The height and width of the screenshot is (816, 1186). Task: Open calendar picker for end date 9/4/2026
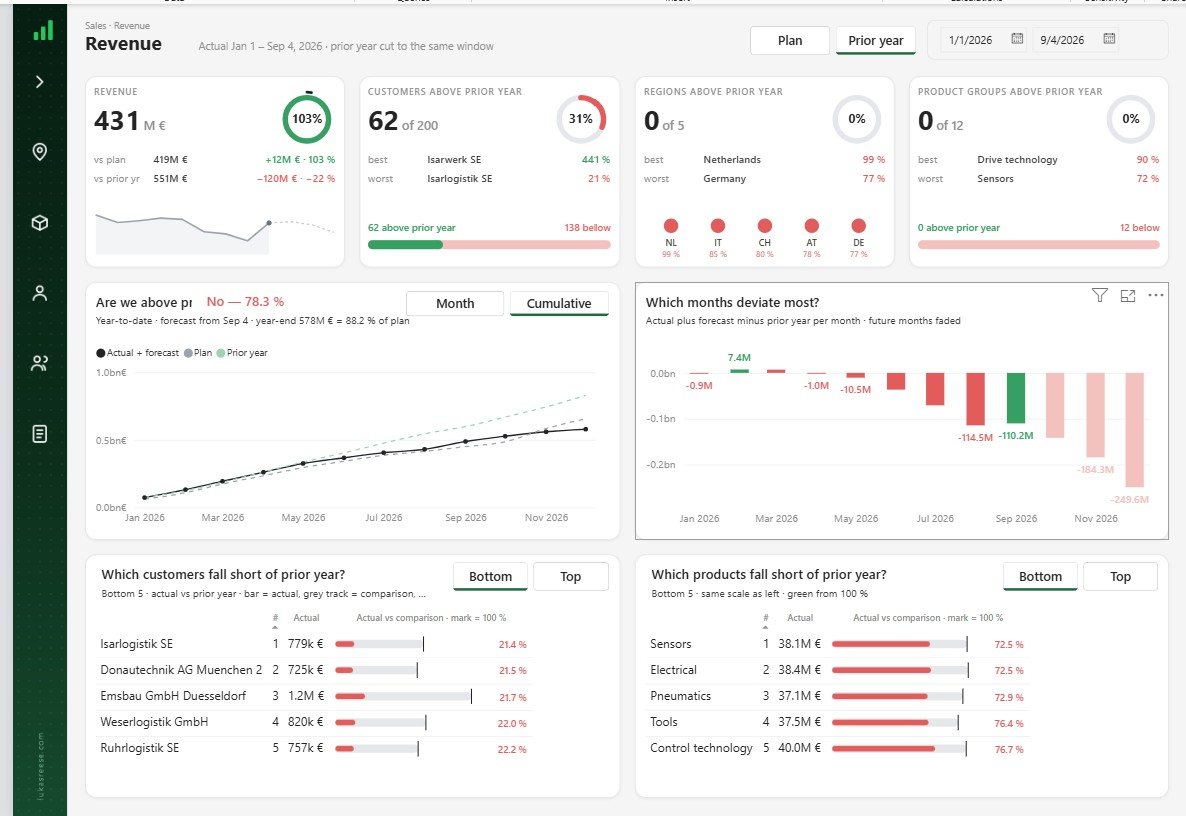pyautogui.click(x=1109, y=39)
